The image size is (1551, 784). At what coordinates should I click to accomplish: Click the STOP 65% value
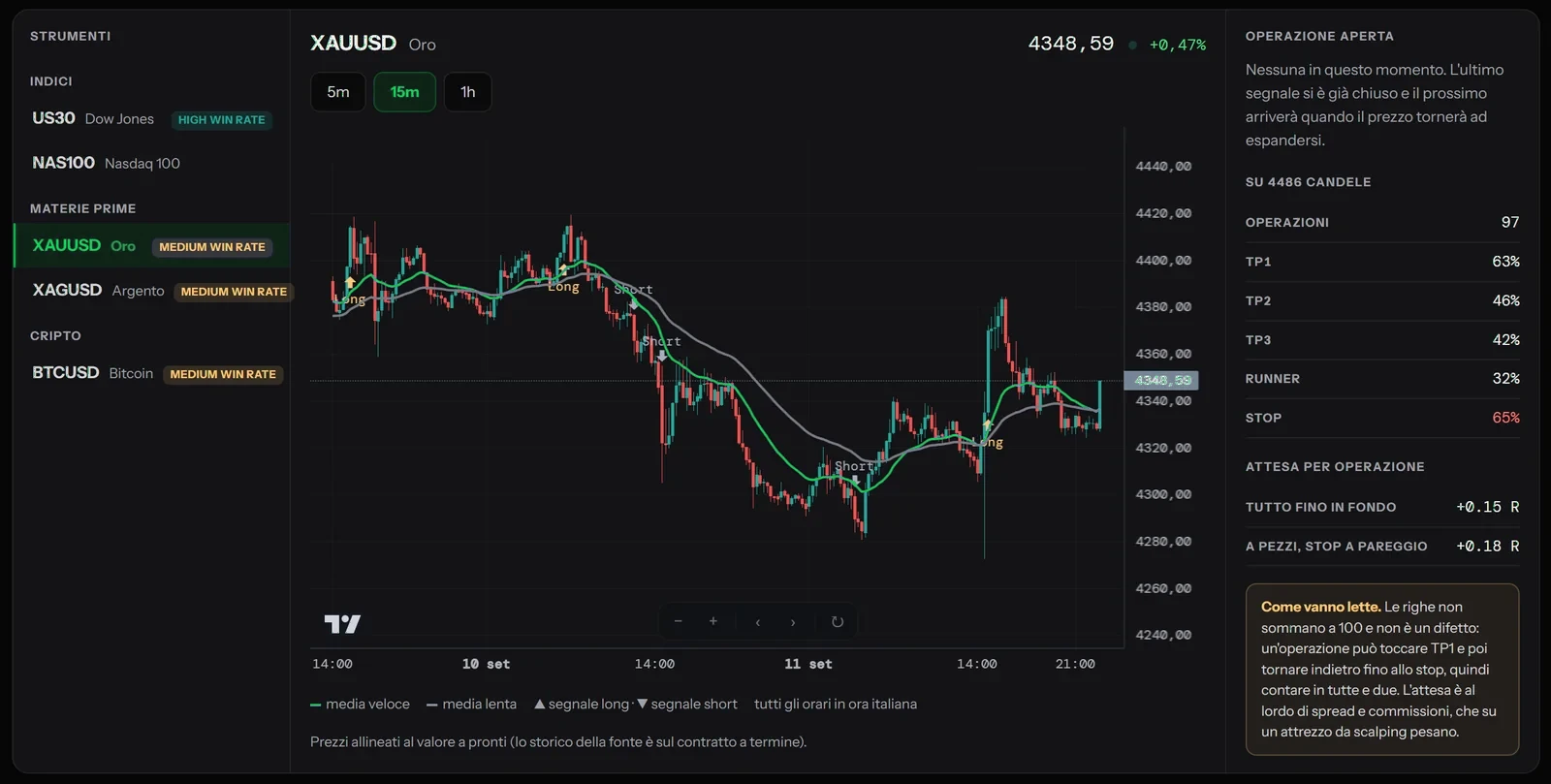pos(1506,418)
